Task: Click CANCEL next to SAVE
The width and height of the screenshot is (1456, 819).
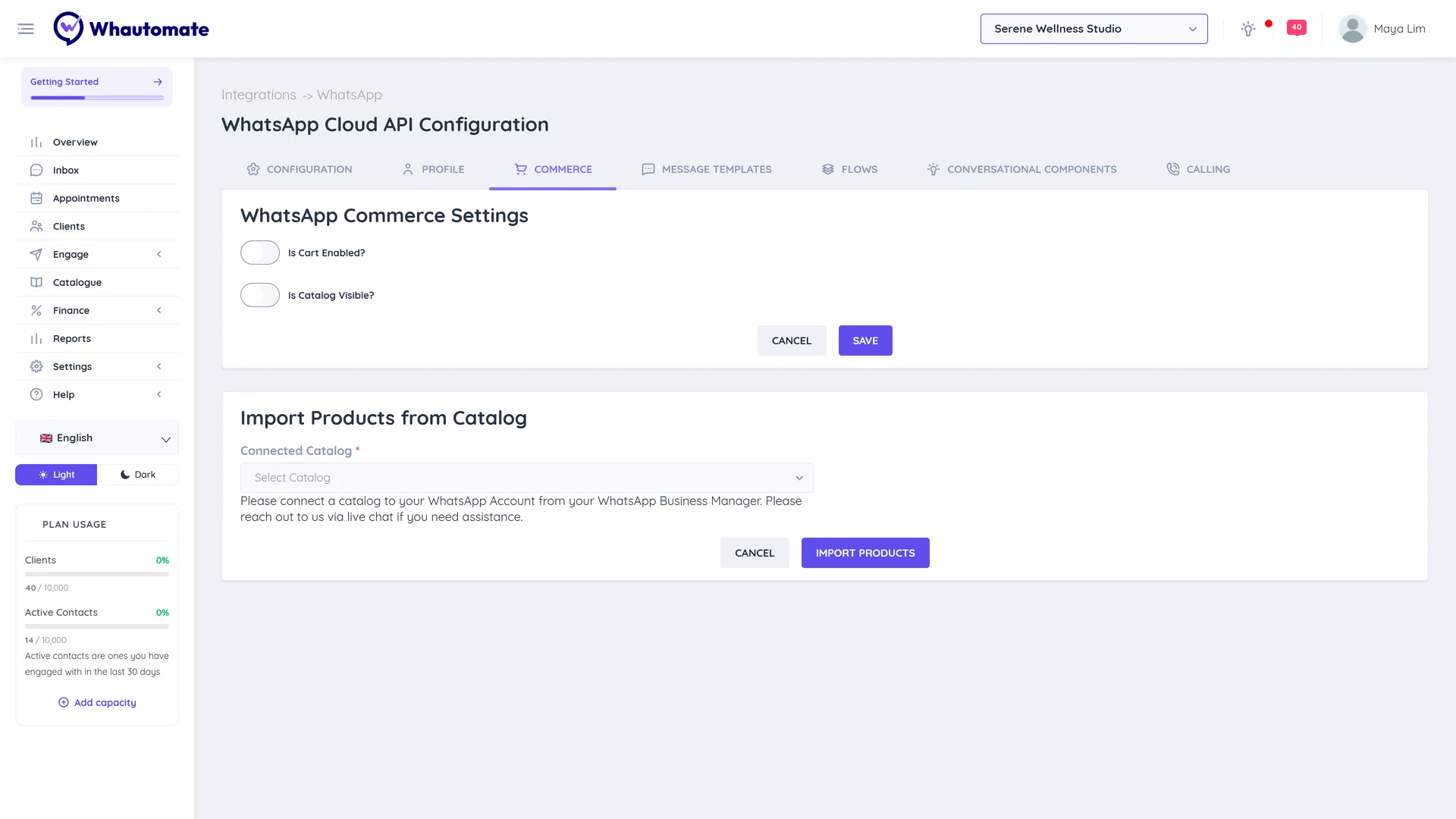Action: point(792,341)
